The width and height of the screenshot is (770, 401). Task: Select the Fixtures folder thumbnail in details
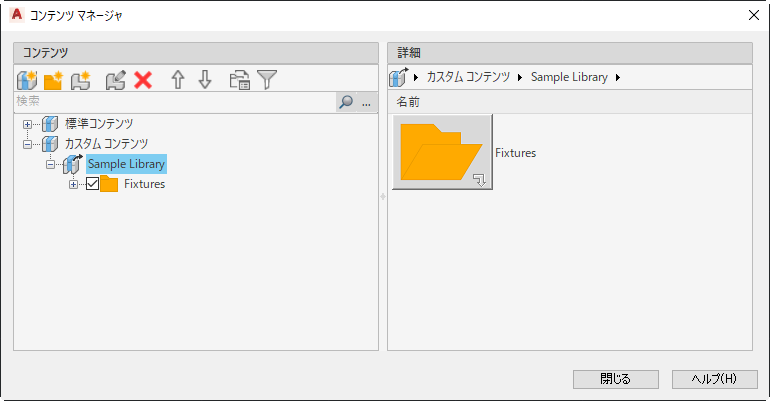click(x=442, y=152)
